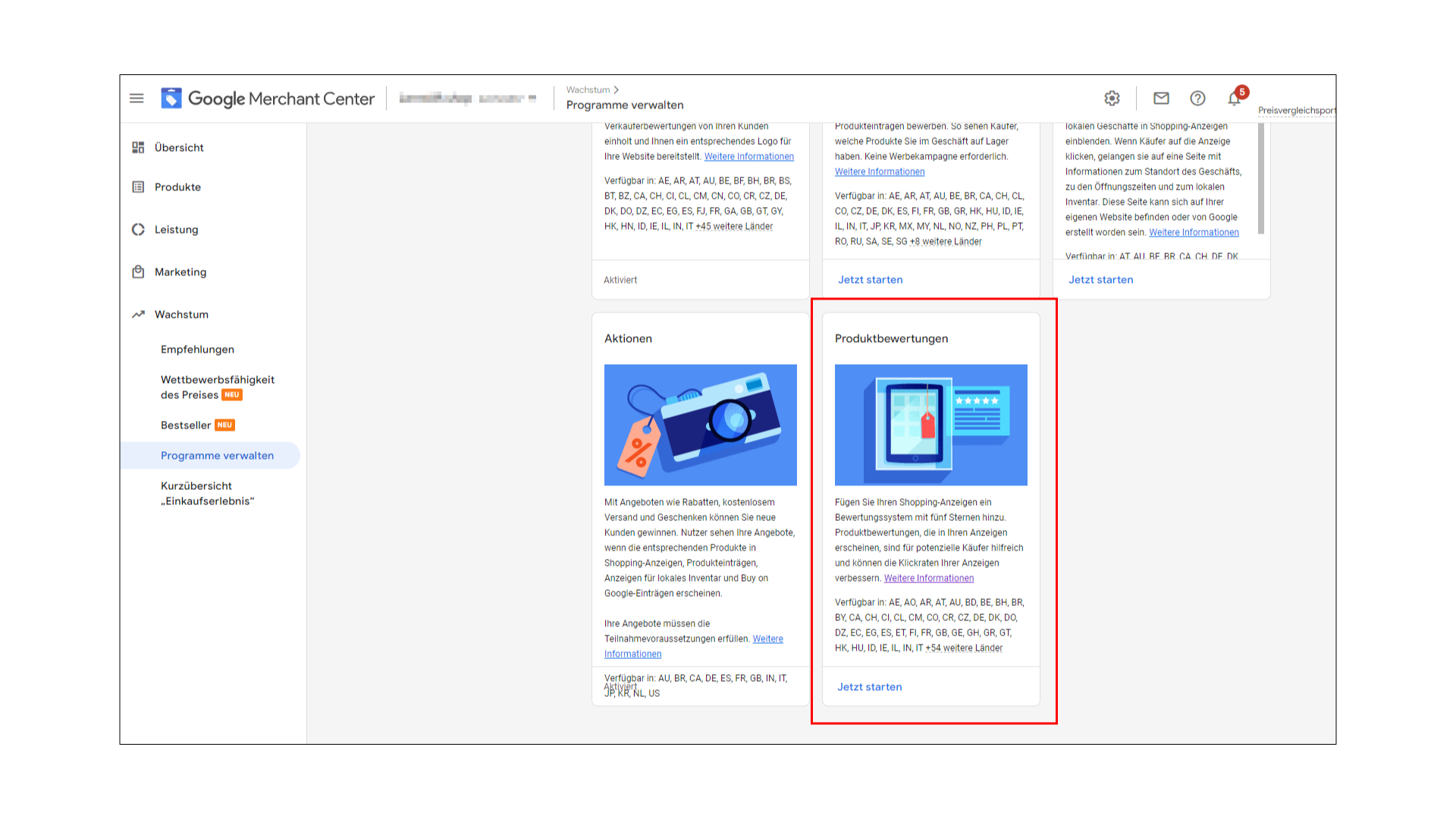The width and height of the screenshot is (1456, 819).
Task: Click the Leistung circle icon
Action: (138, 229)
